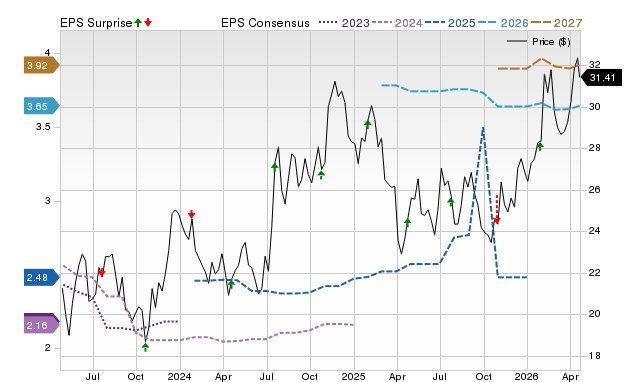Click the dark blue 2.48 value tag

(42, 278)
